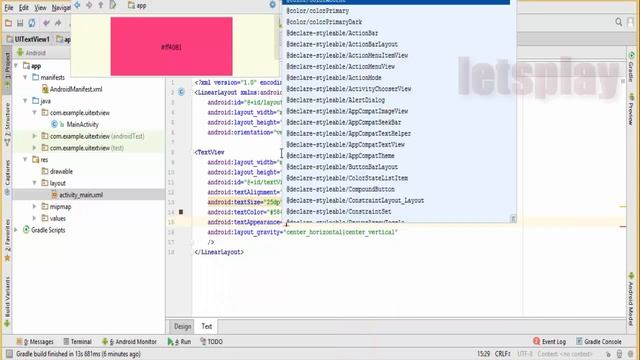Click the Undo arrow toolbar icon
The width and height of the screenshot is (640, 360).
click(46, 23)
